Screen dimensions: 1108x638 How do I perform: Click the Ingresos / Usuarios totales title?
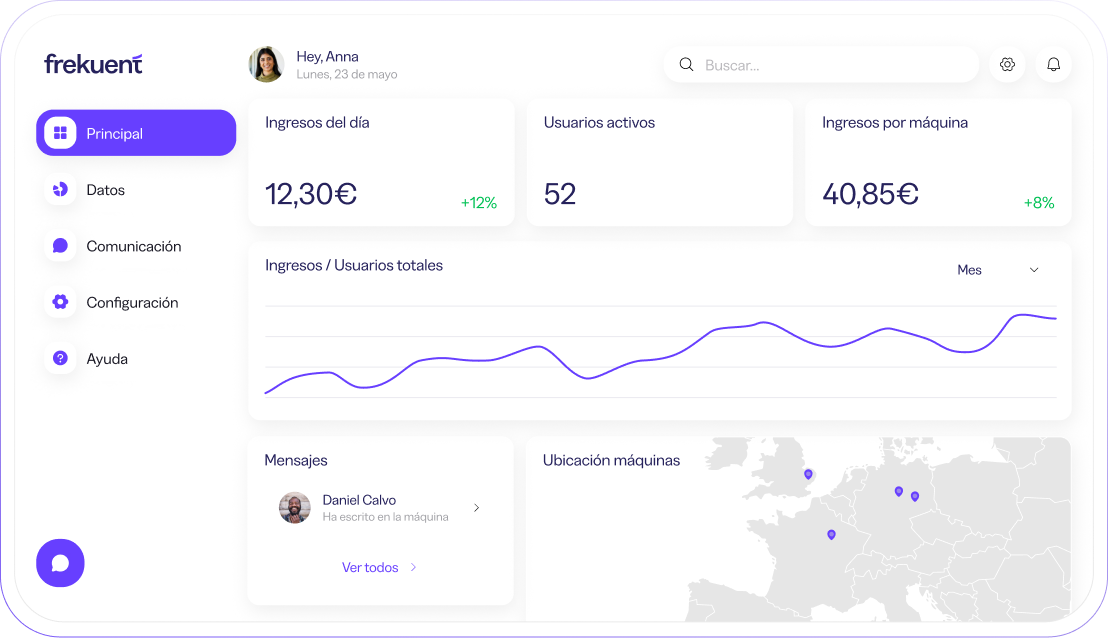[353, 266]
